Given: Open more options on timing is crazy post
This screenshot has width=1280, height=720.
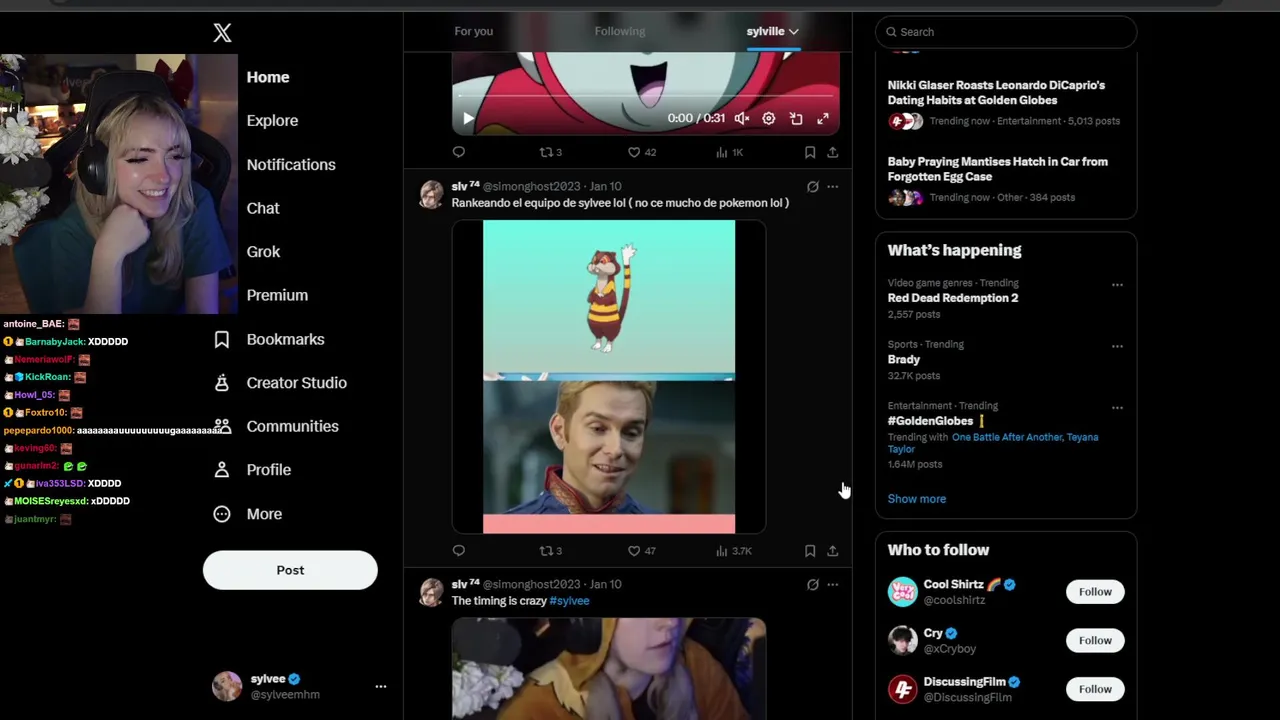Looking at the screenshot, I should [x=832, y=585].
